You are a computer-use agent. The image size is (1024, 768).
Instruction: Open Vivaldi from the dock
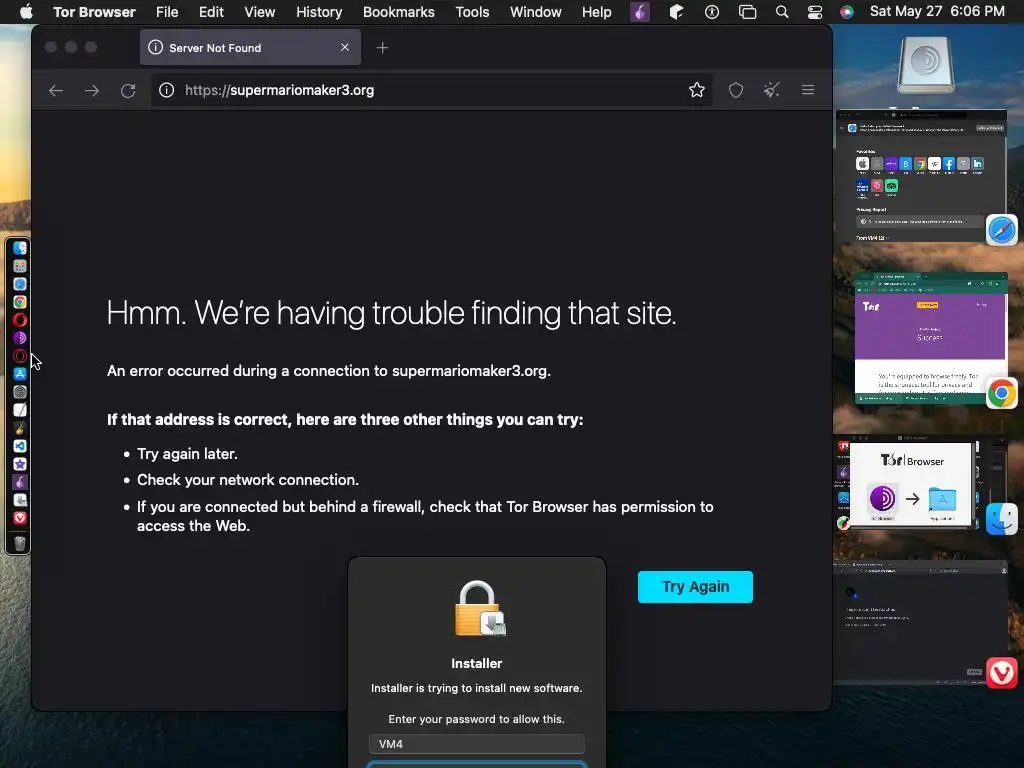coord(20,518)
